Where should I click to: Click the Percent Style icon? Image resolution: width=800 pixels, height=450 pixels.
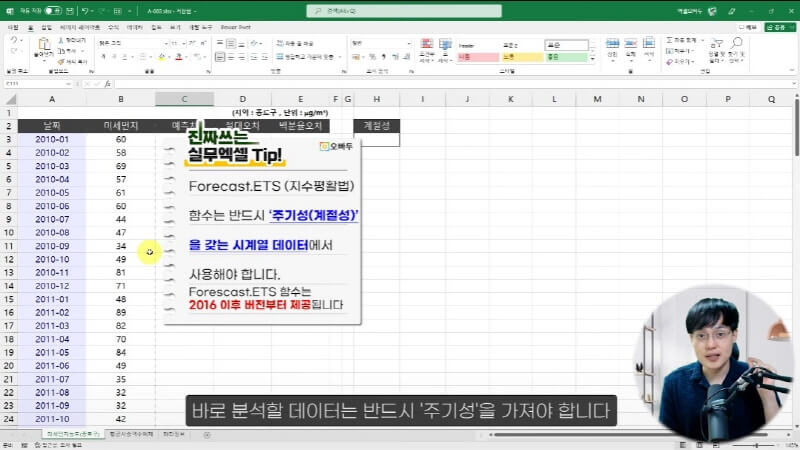[x=372, y=57]
